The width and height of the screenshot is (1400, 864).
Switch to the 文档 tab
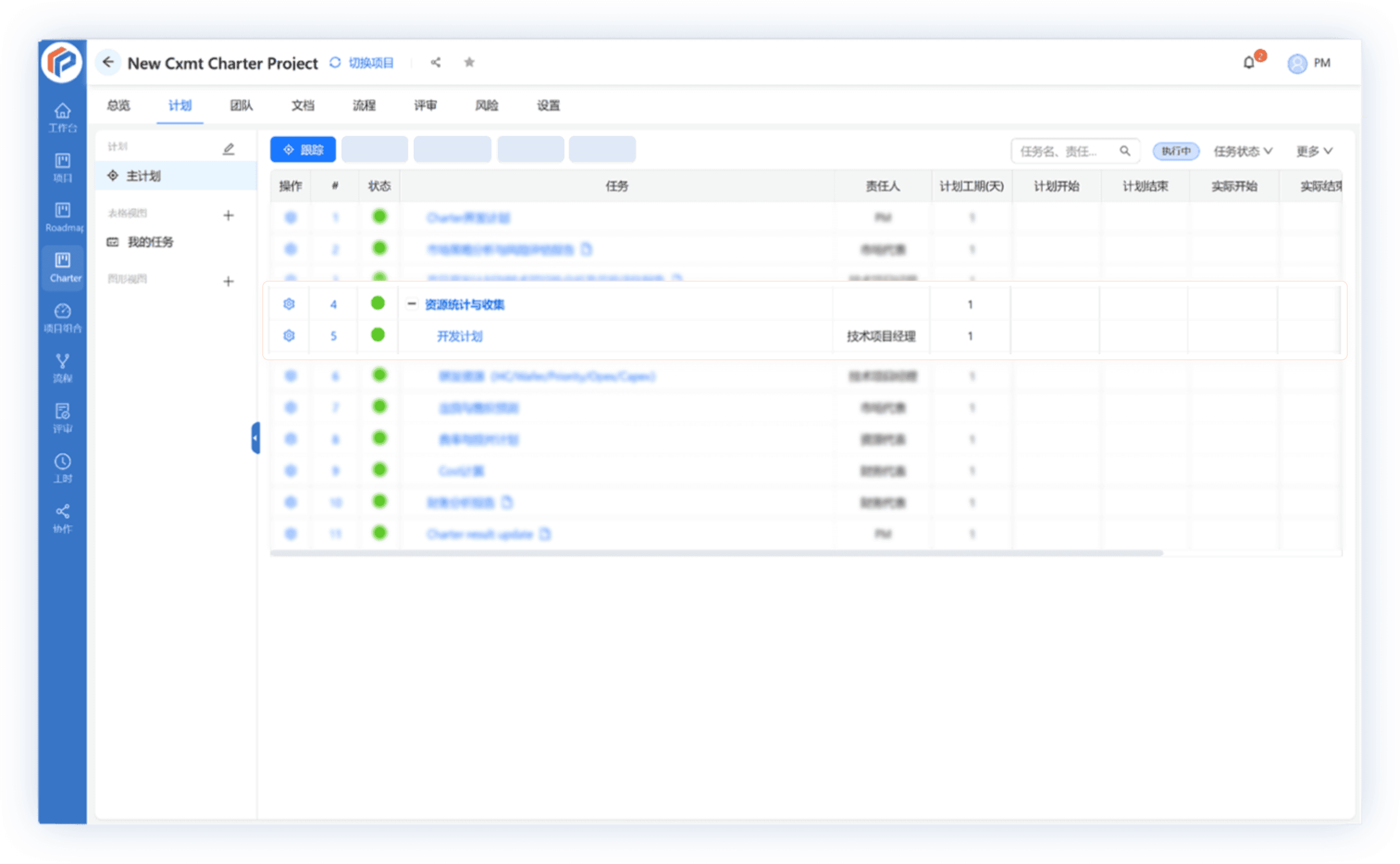click(x=302, y=105)
